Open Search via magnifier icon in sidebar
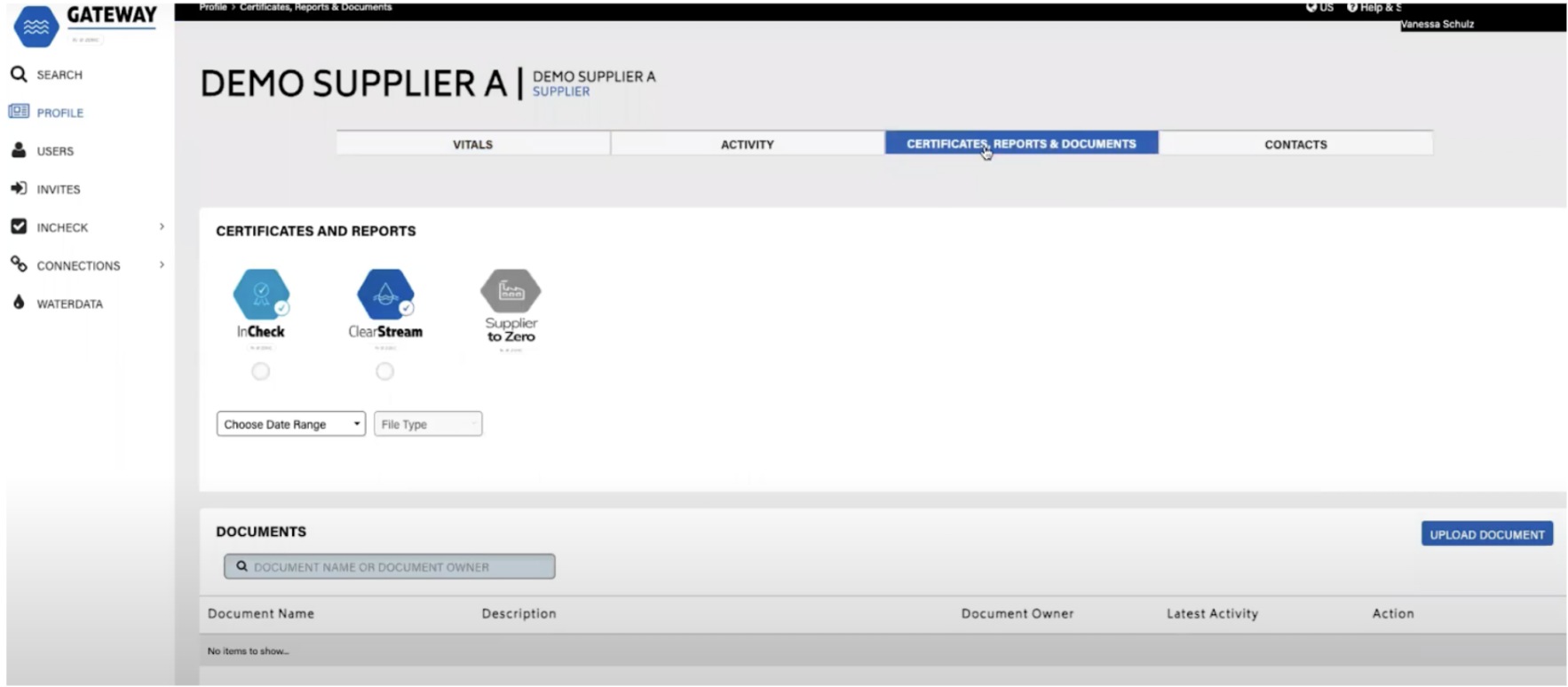Screen dimensions: 1568x687 (19, 74)
